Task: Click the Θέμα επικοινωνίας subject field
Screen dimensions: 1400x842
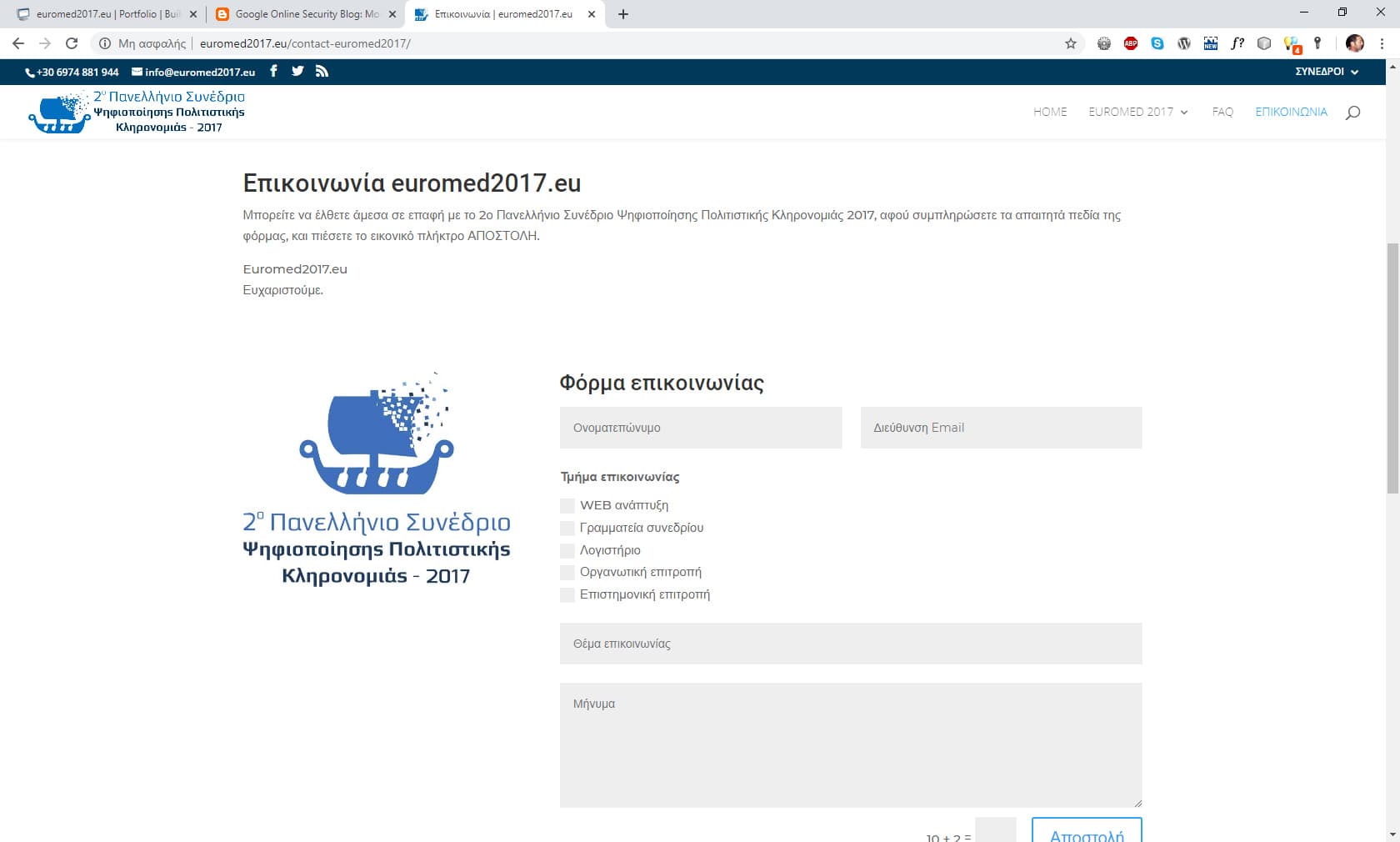Action: pos(851,644)
